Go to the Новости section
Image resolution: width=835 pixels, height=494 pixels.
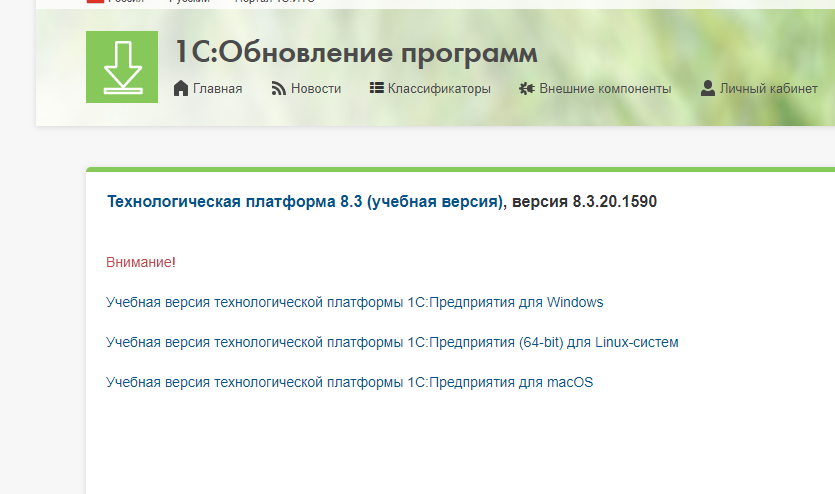click(316, 88)
